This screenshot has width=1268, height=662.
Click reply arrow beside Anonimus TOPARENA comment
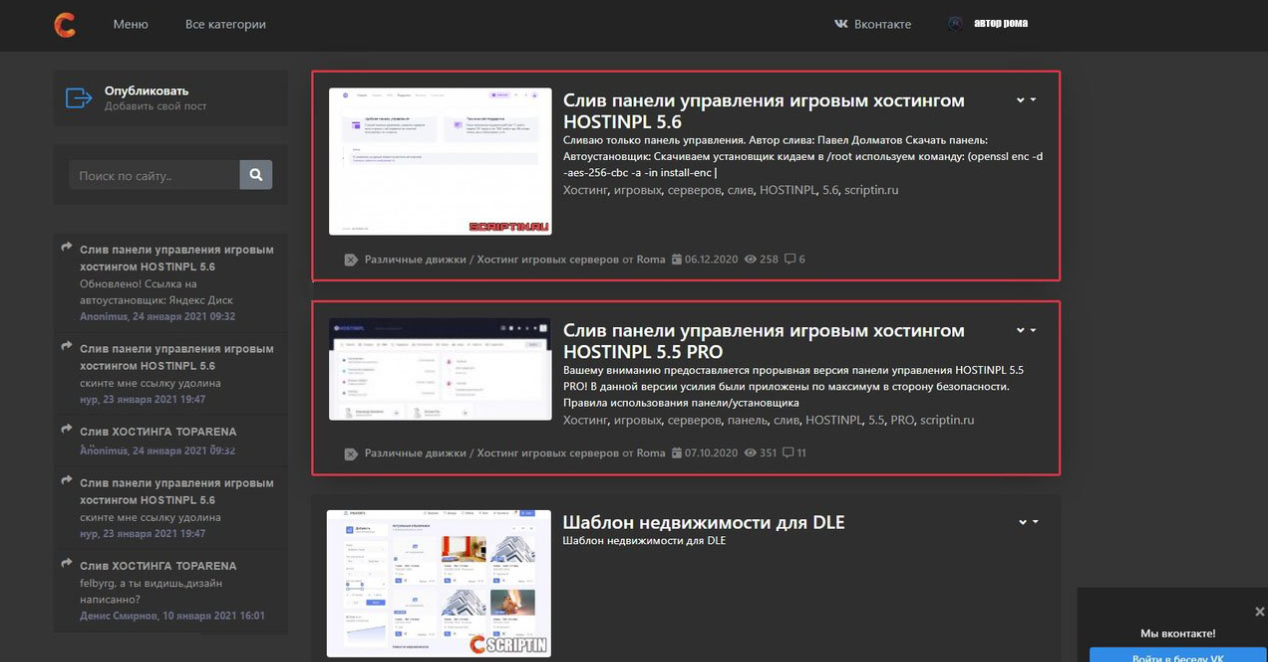pyautogui.click(x=67, y=429)
